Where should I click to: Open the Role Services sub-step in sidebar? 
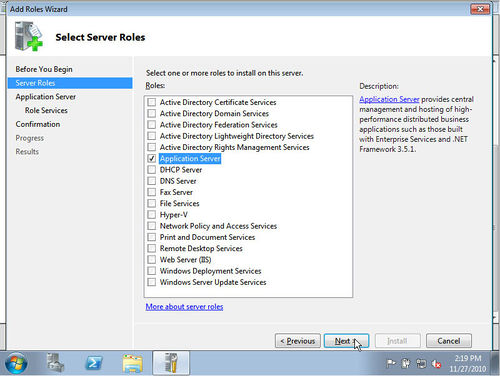tap(46, 110)
